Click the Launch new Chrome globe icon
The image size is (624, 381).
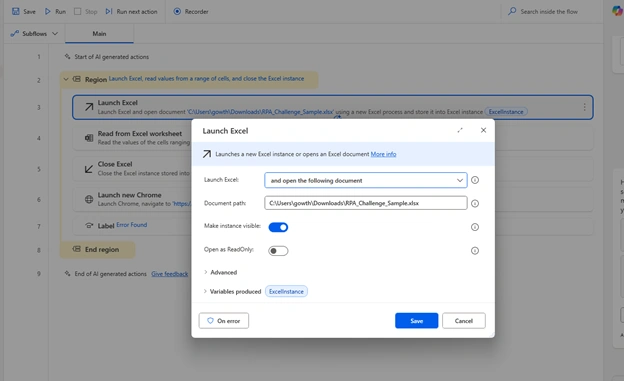coord(89,199)
